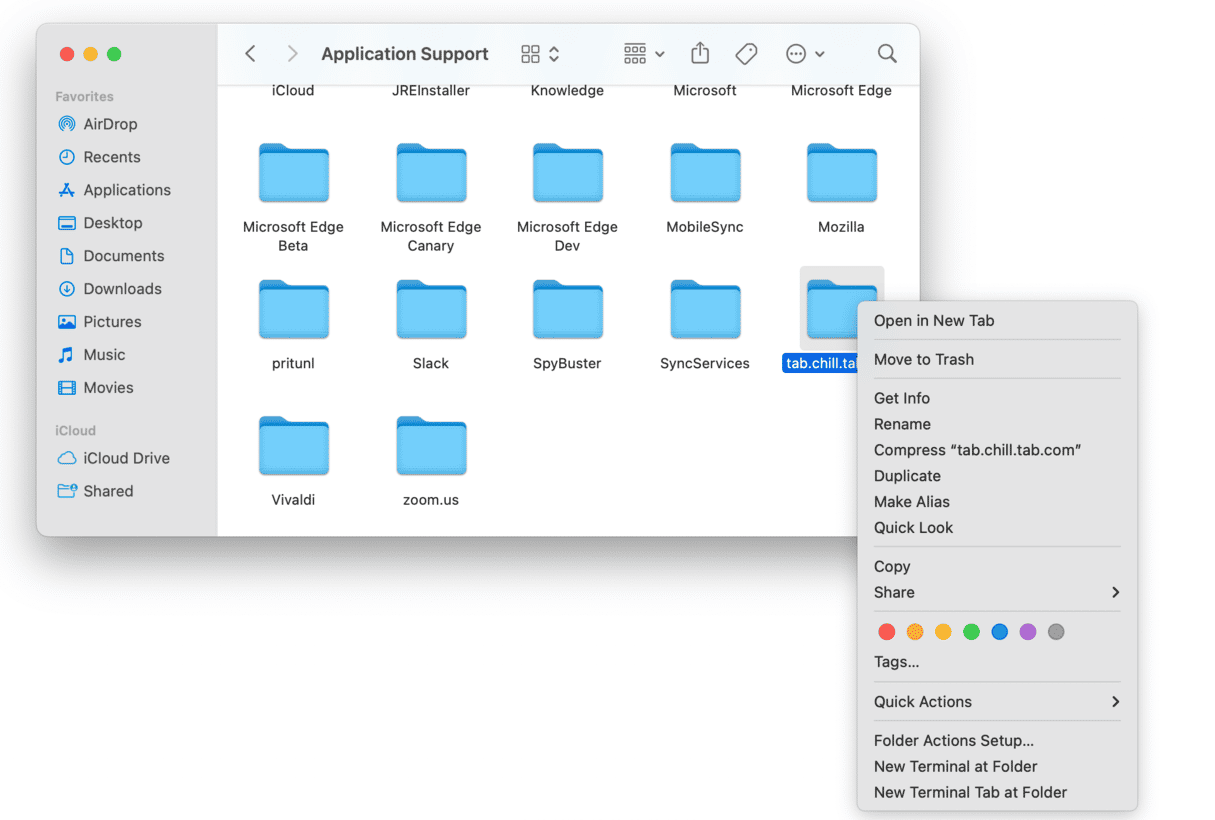Open the view style up-down chevrons

click(x=554, y=54)
